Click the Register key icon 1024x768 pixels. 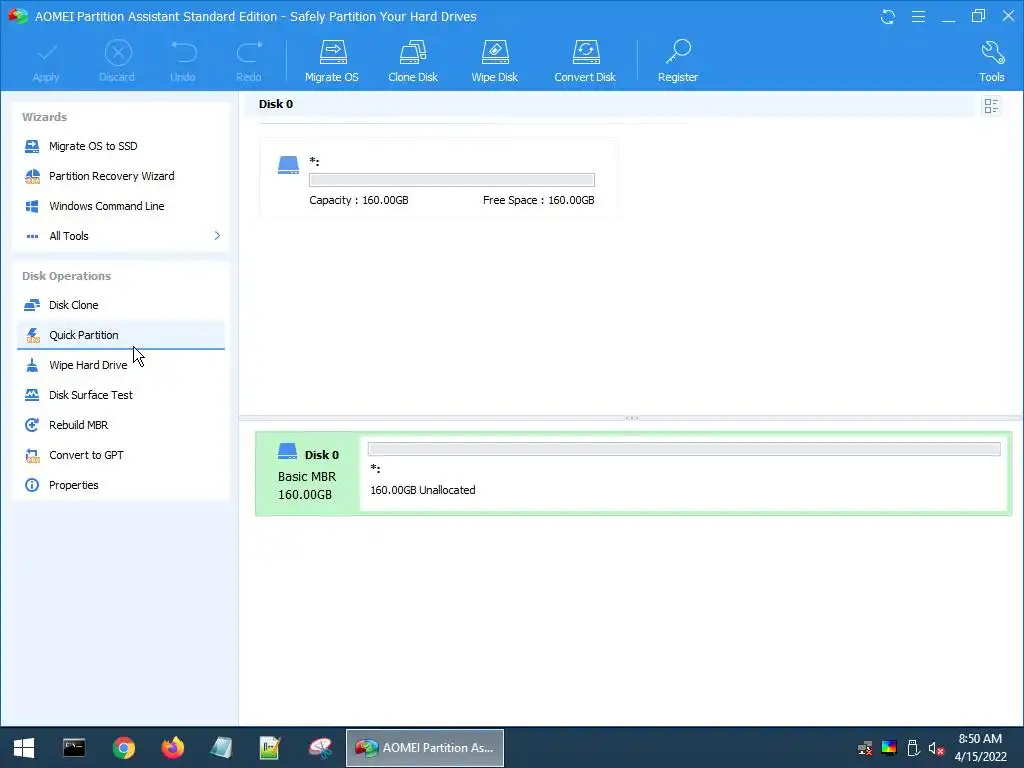pos(678,53)
